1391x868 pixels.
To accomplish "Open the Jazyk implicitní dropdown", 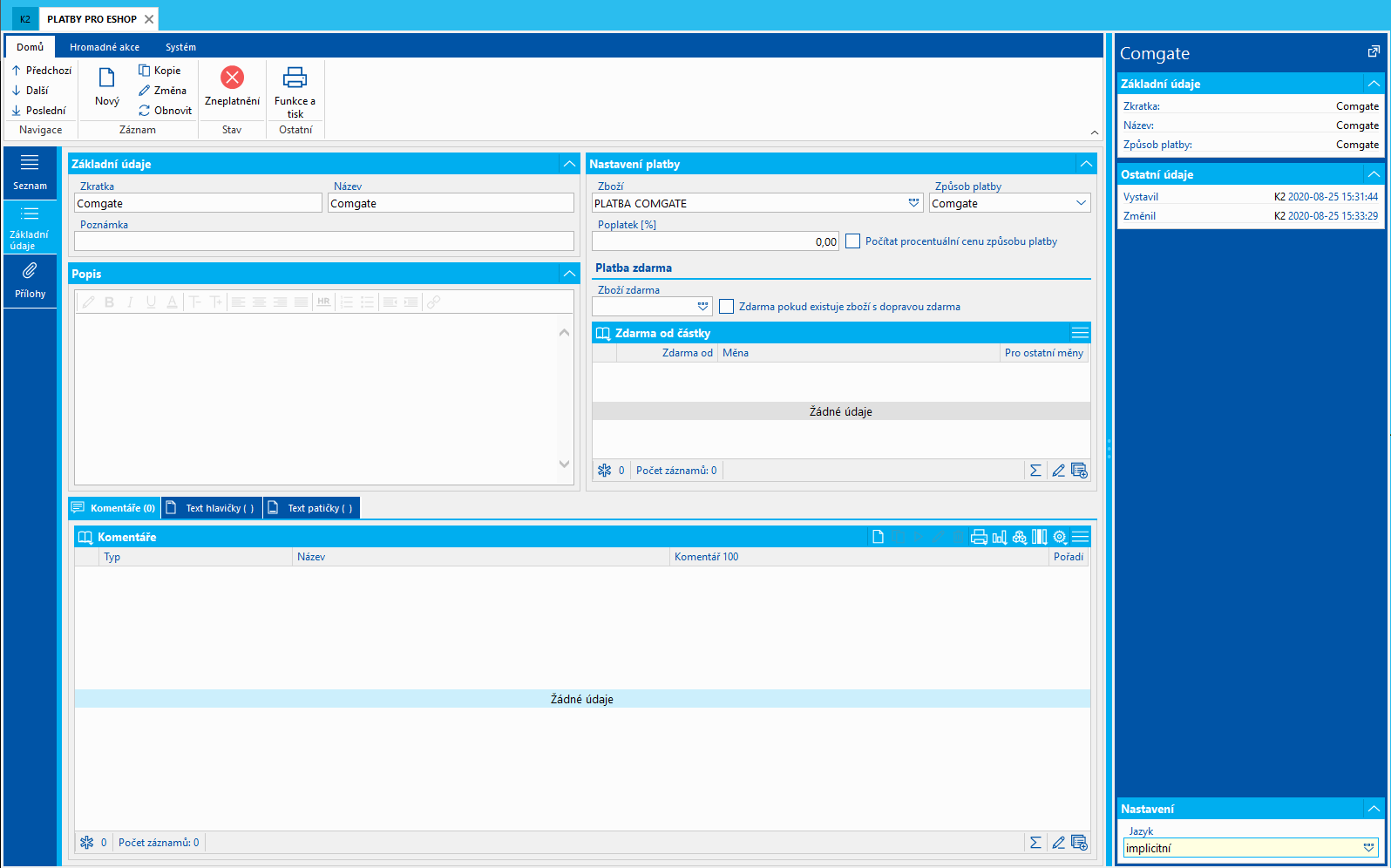I will (x=1368, y=847).
